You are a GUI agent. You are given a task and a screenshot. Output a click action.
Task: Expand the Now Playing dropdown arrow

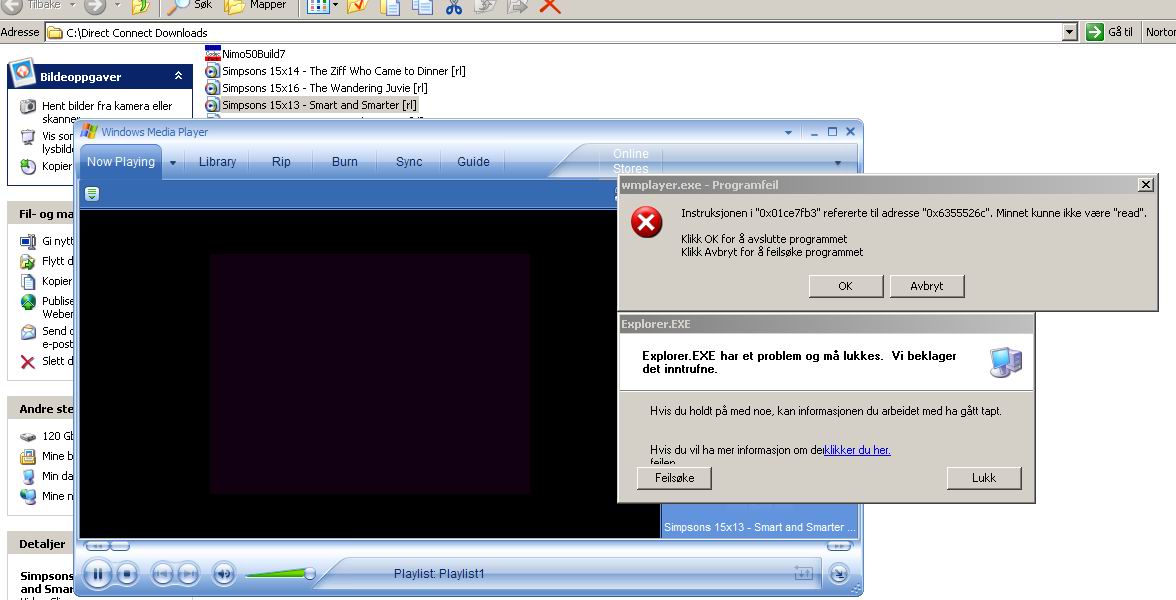(172, 163)
